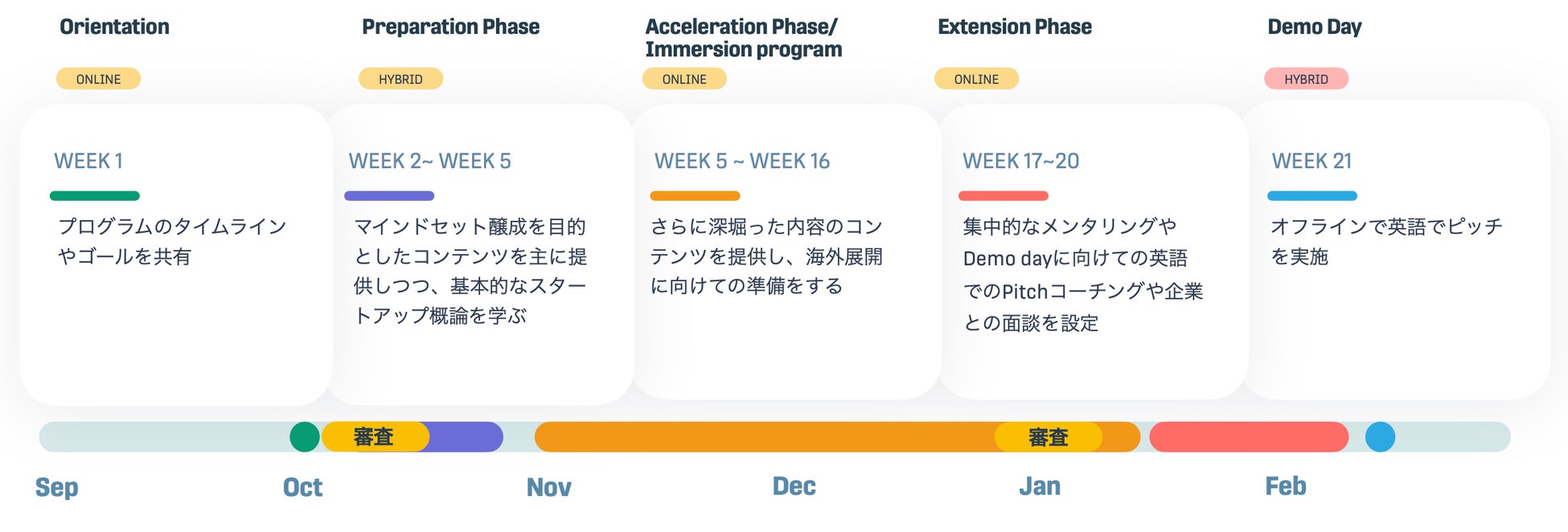1568x532 pixels.
Task: Select the ONLINE tag under Orientation
Action: [98, 79]
